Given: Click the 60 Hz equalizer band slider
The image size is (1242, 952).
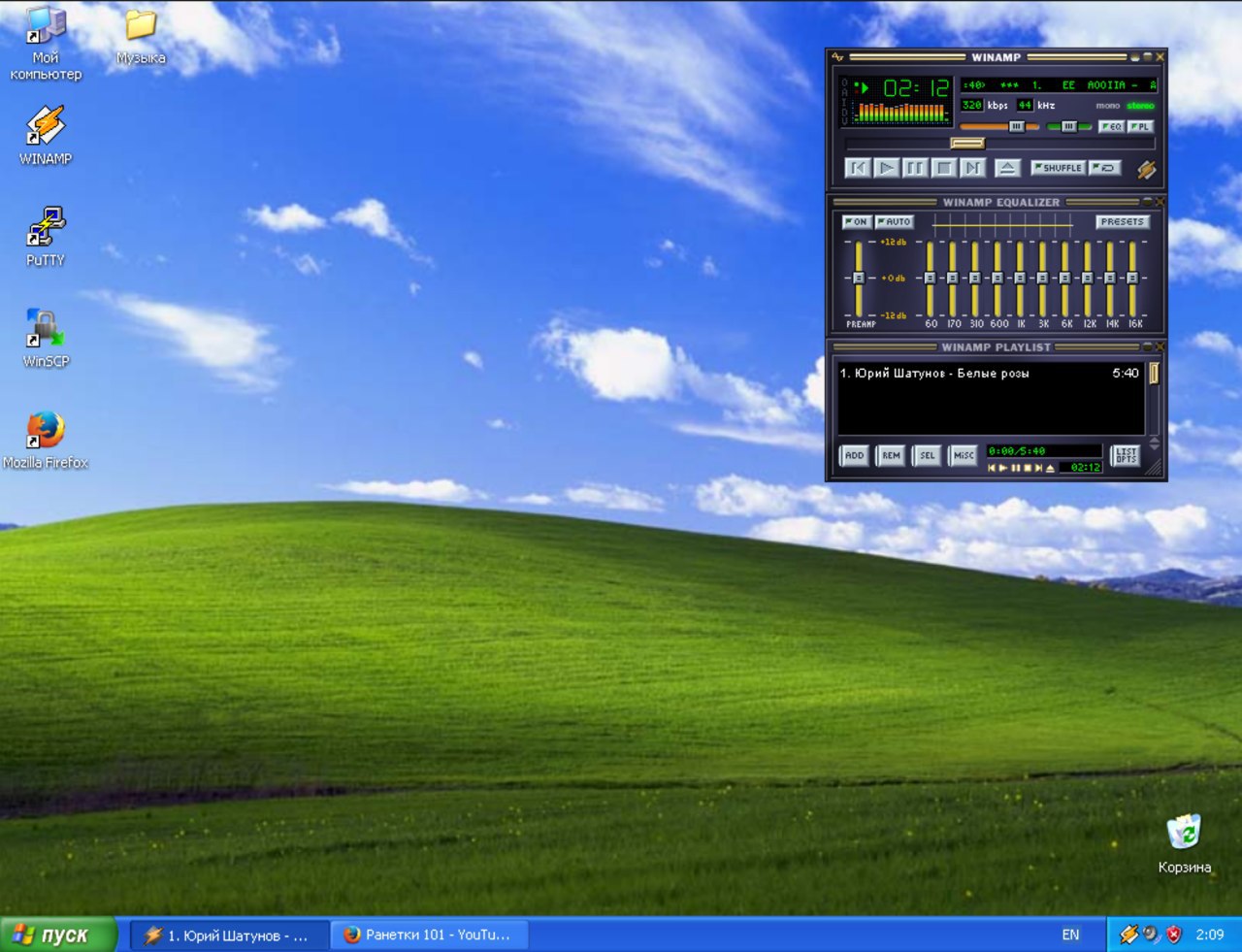Looking at the screenshot, I should click(930, 279).
